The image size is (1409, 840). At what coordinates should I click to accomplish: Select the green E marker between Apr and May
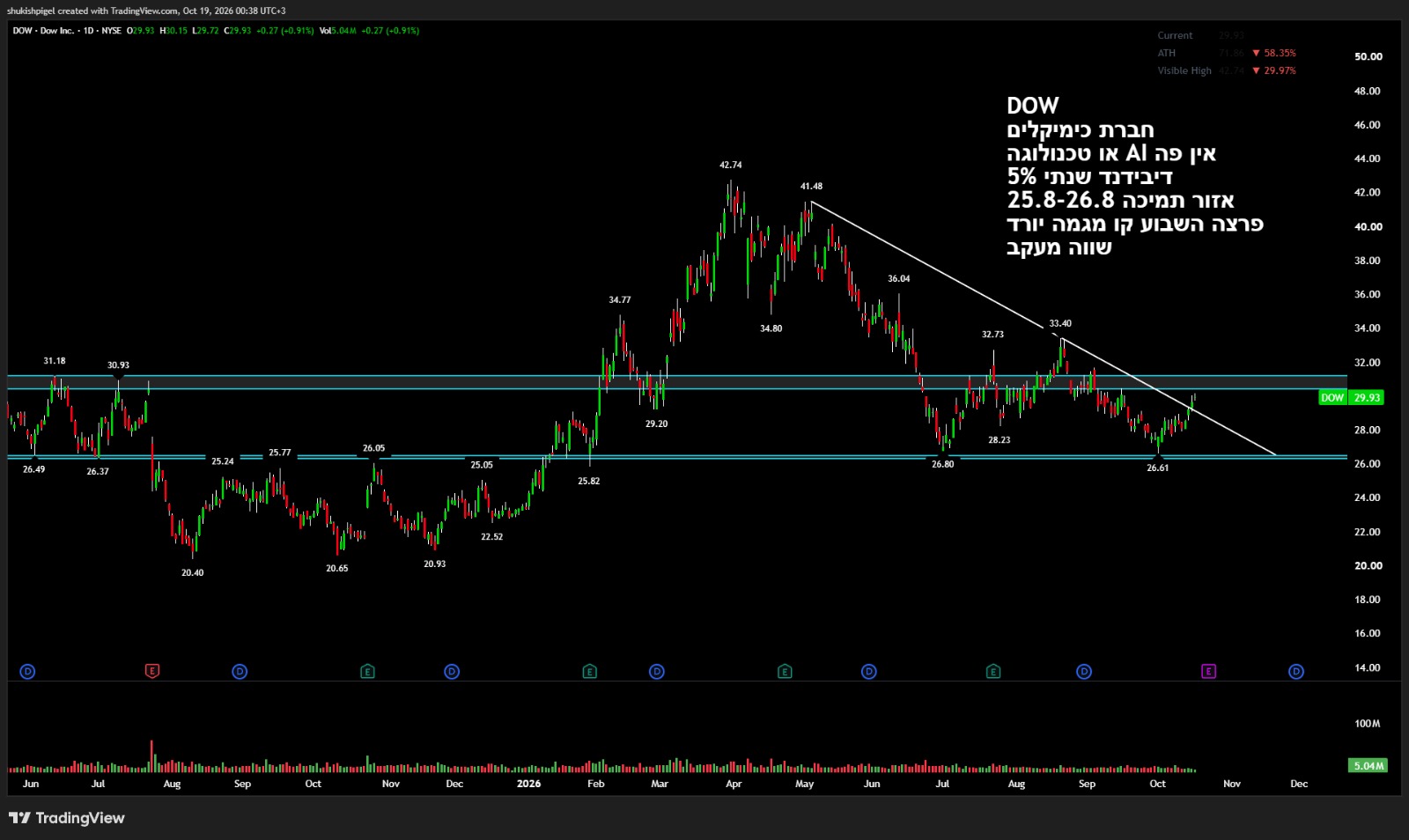tap(785, 671)
